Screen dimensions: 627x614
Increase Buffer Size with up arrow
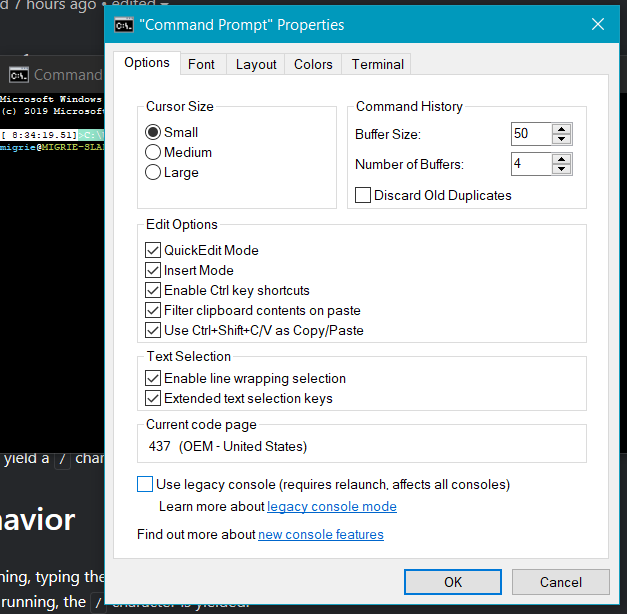click(x=562, y=129)
